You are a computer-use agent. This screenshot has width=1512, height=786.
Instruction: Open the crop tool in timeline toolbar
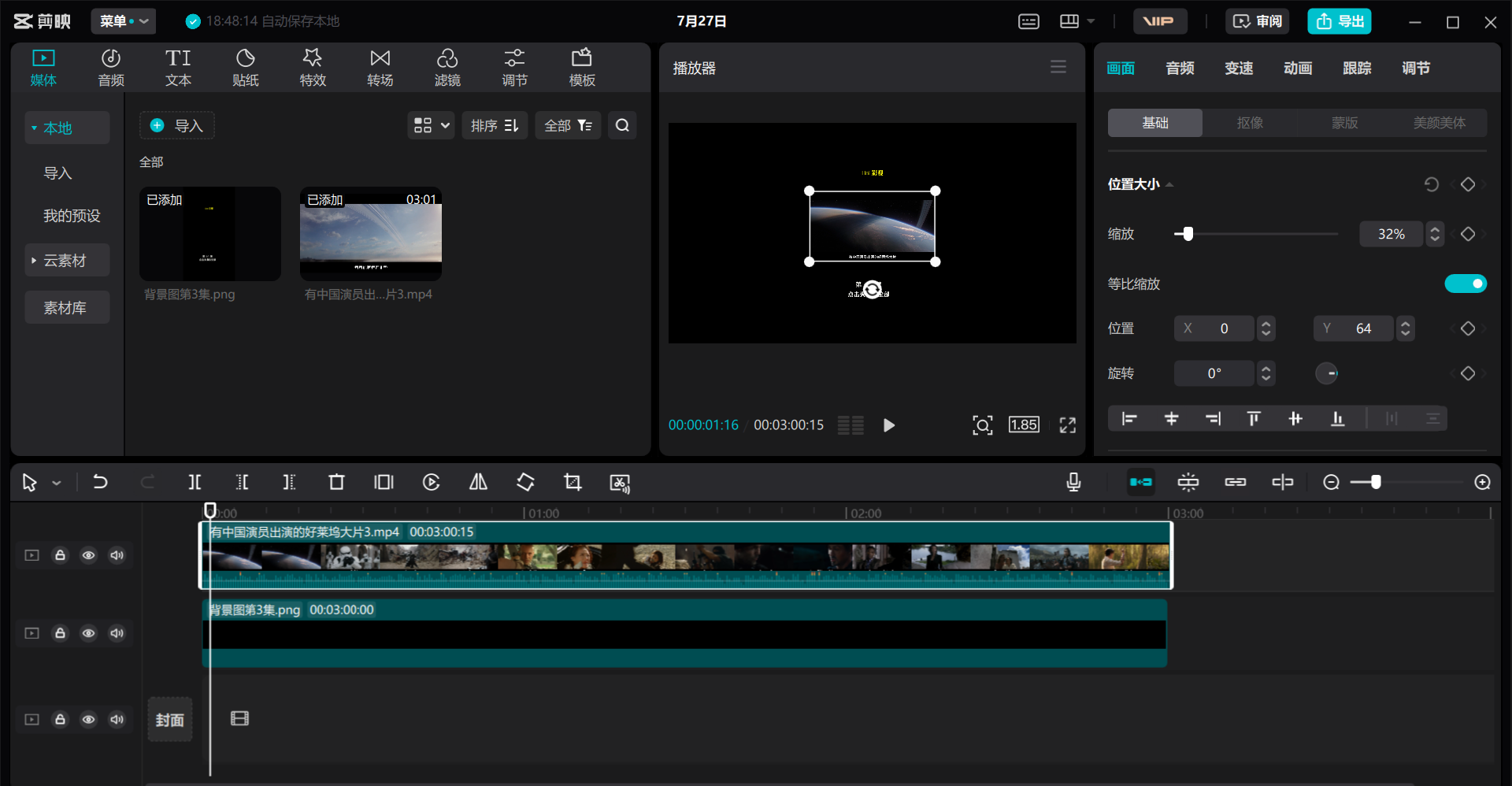[573, 482]
